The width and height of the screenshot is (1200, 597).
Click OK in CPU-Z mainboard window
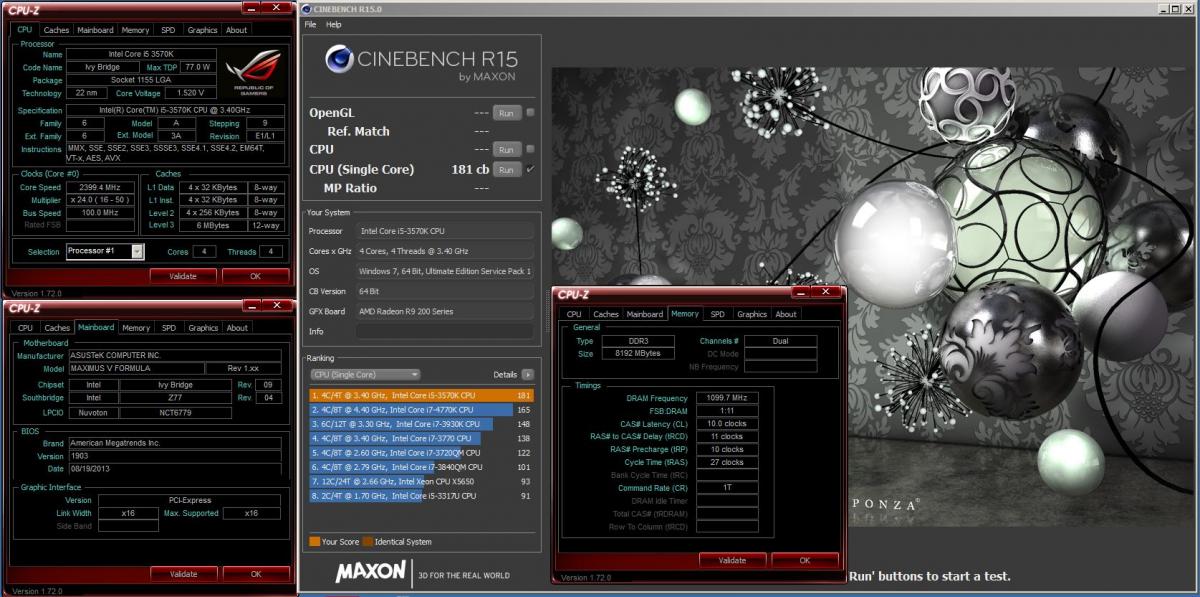point(255,574)
